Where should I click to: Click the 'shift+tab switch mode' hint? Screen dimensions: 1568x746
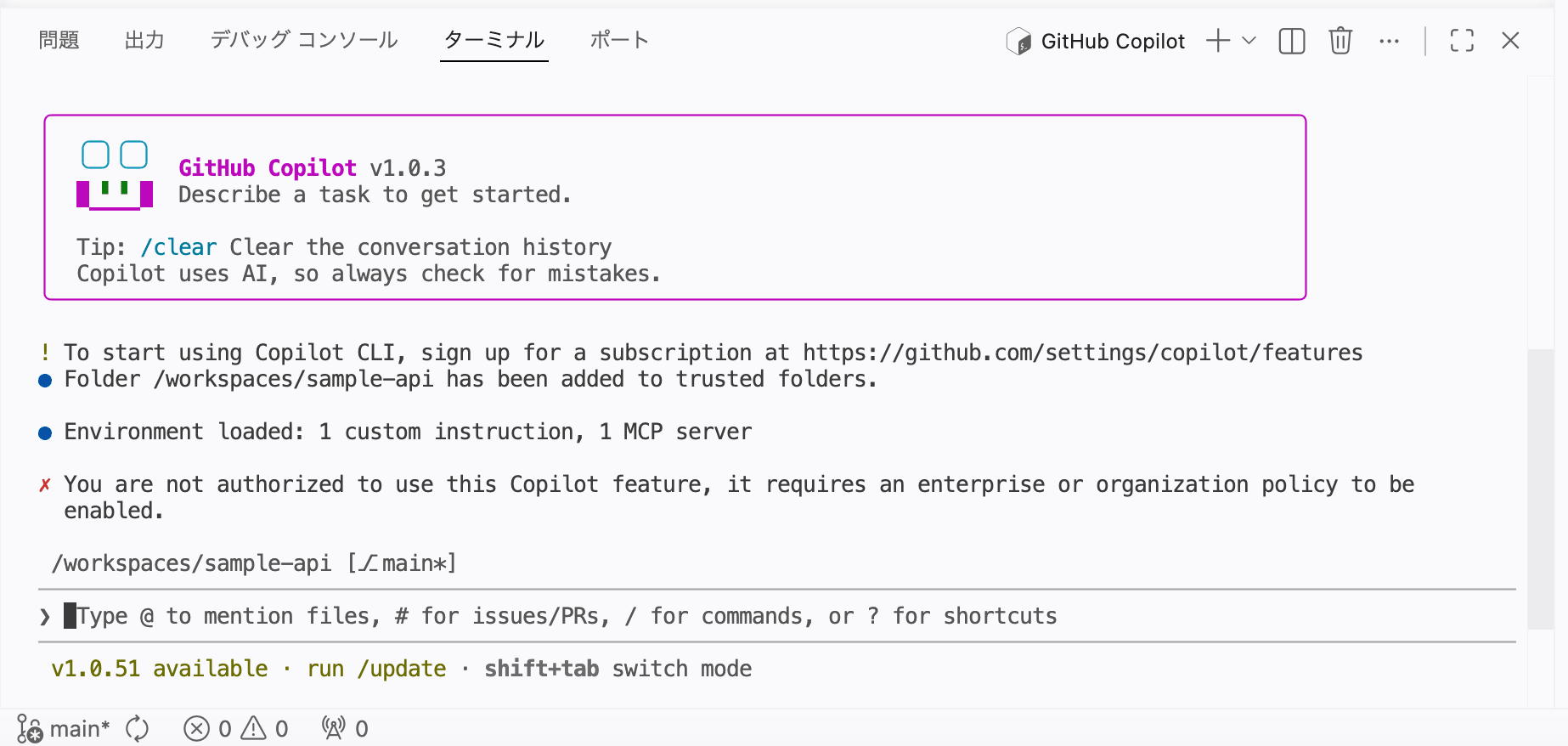pyautogui.click(x=618, y=669)
